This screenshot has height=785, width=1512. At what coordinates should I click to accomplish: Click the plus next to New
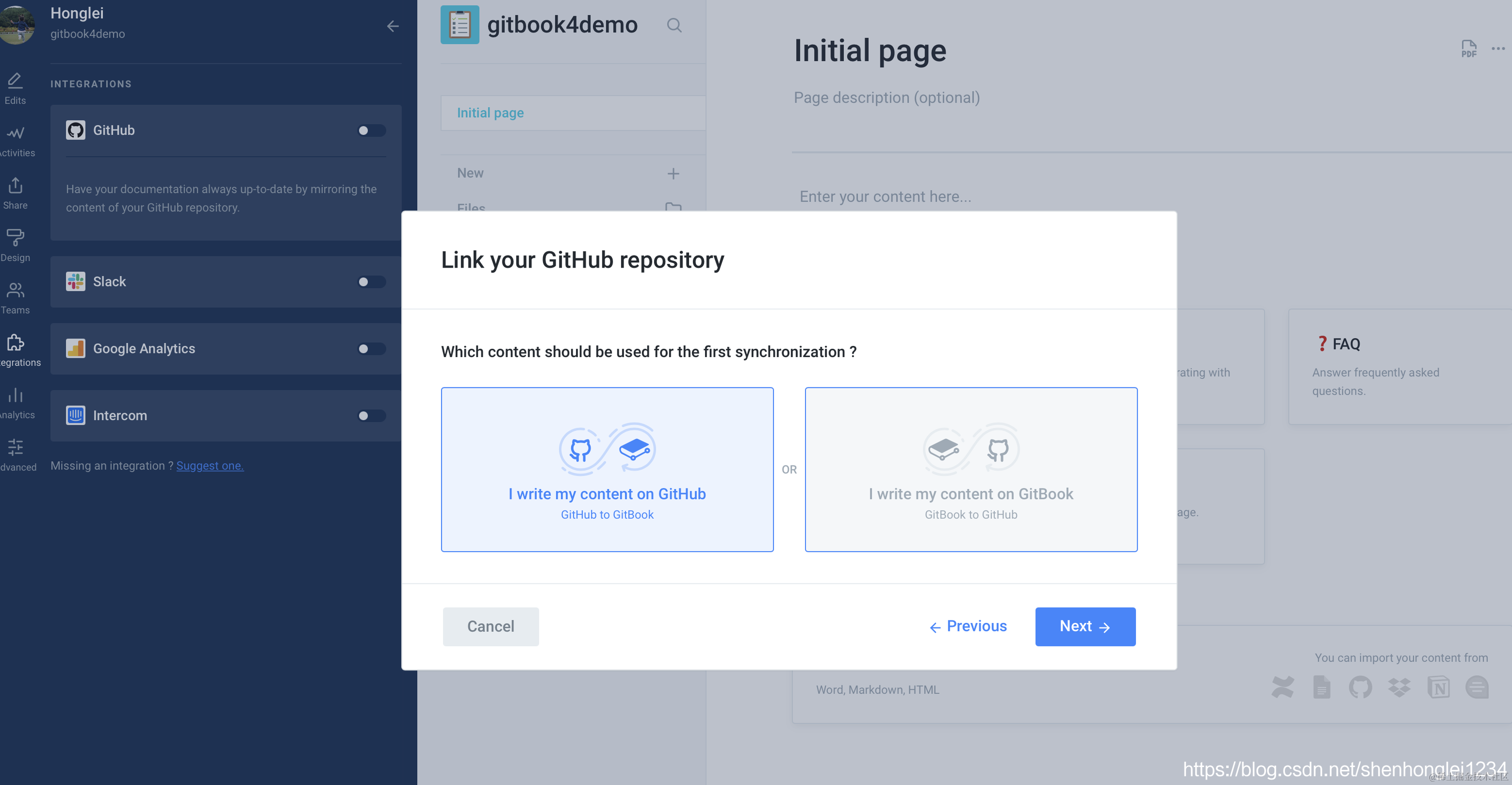[673, 173]
